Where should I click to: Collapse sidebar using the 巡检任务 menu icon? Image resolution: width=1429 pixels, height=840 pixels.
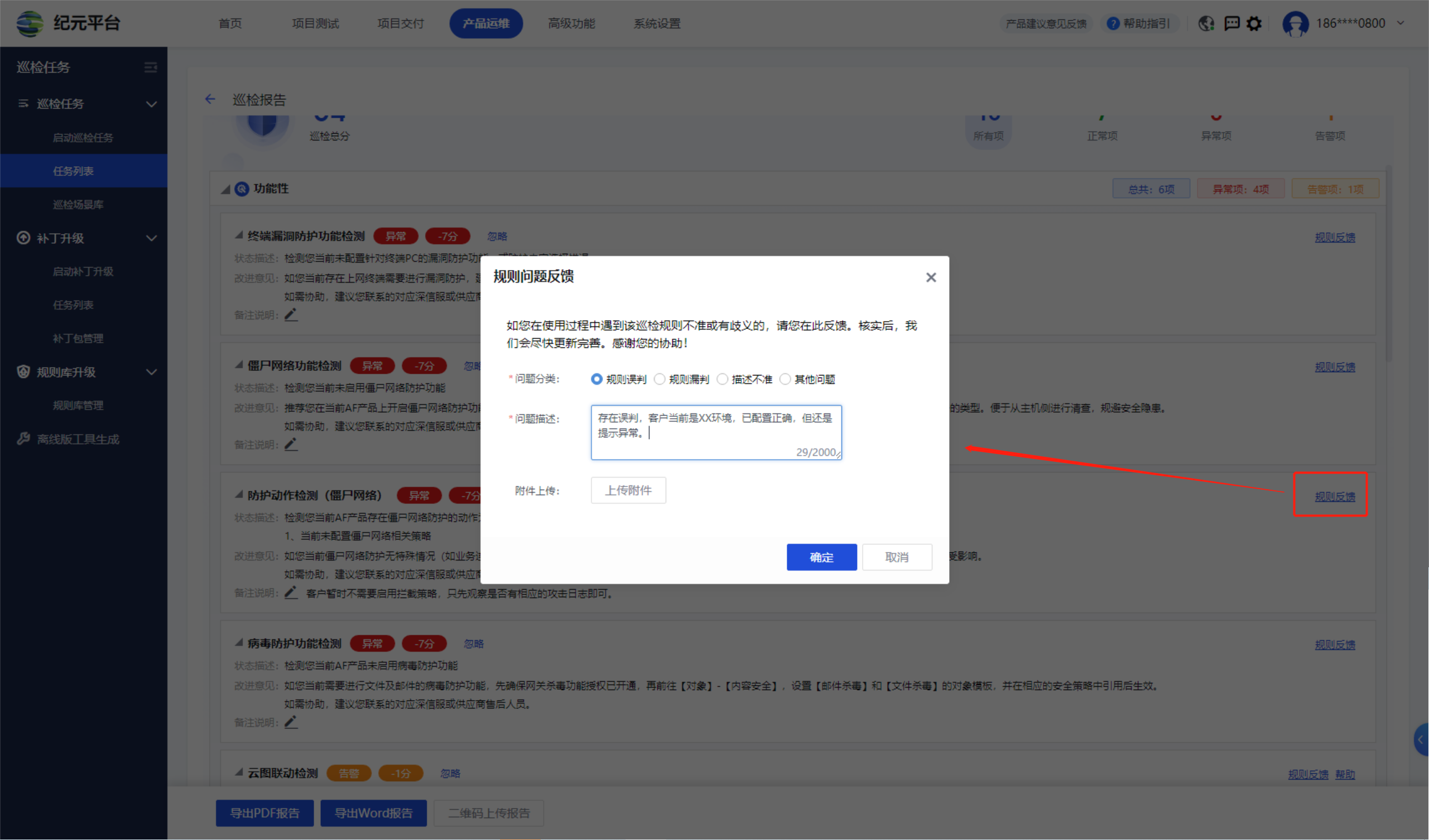point(150,67)
